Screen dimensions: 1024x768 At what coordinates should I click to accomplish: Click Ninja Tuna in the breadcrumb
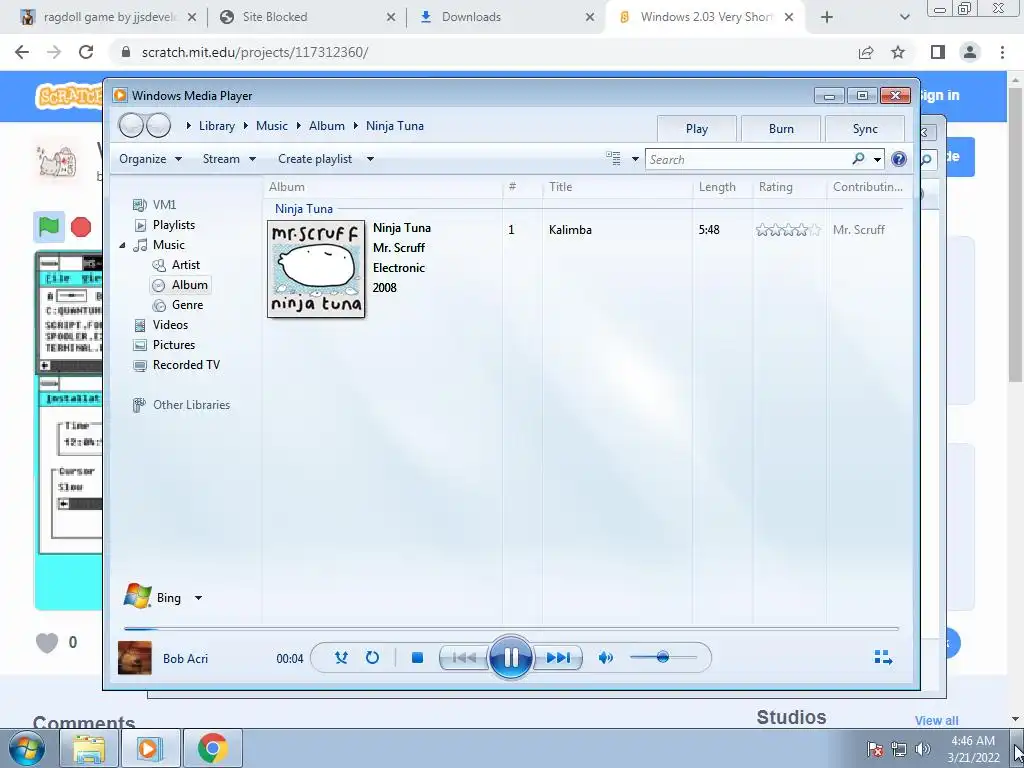click(x=394, y=126)
